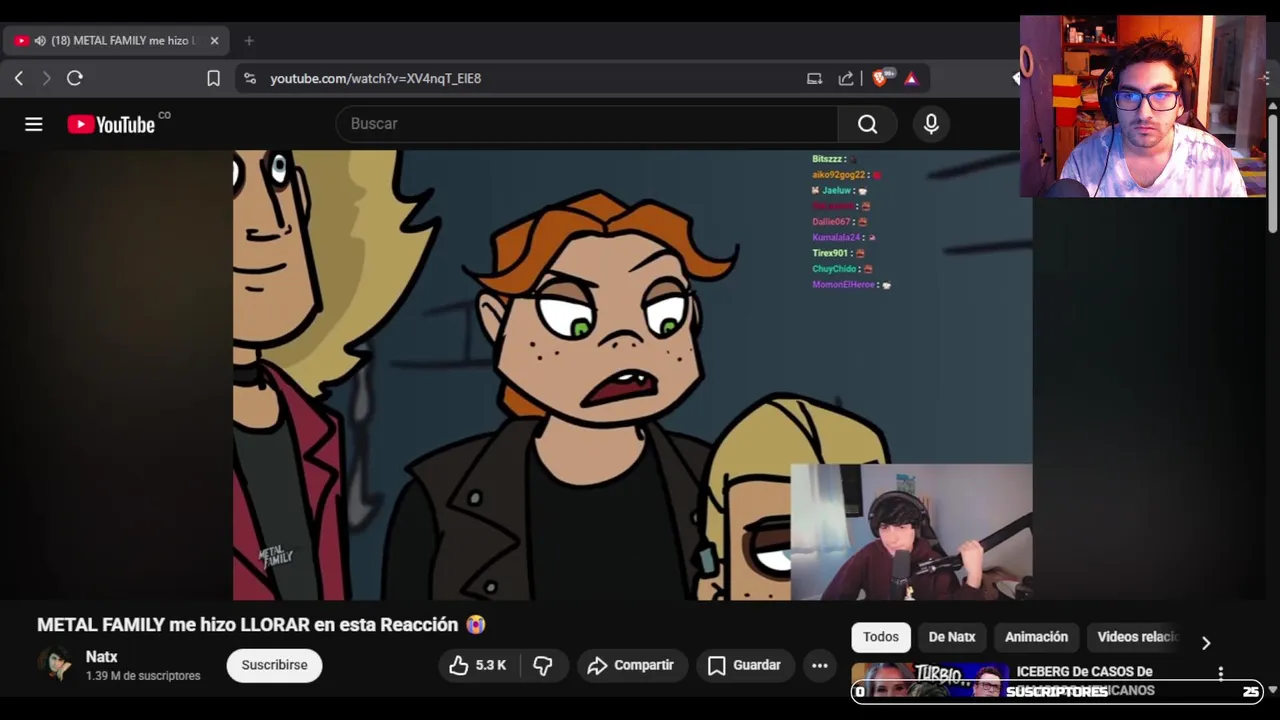The image size is (1280, 720).
Task: Bookmark this page in the address bar
Action: point(213,78)
